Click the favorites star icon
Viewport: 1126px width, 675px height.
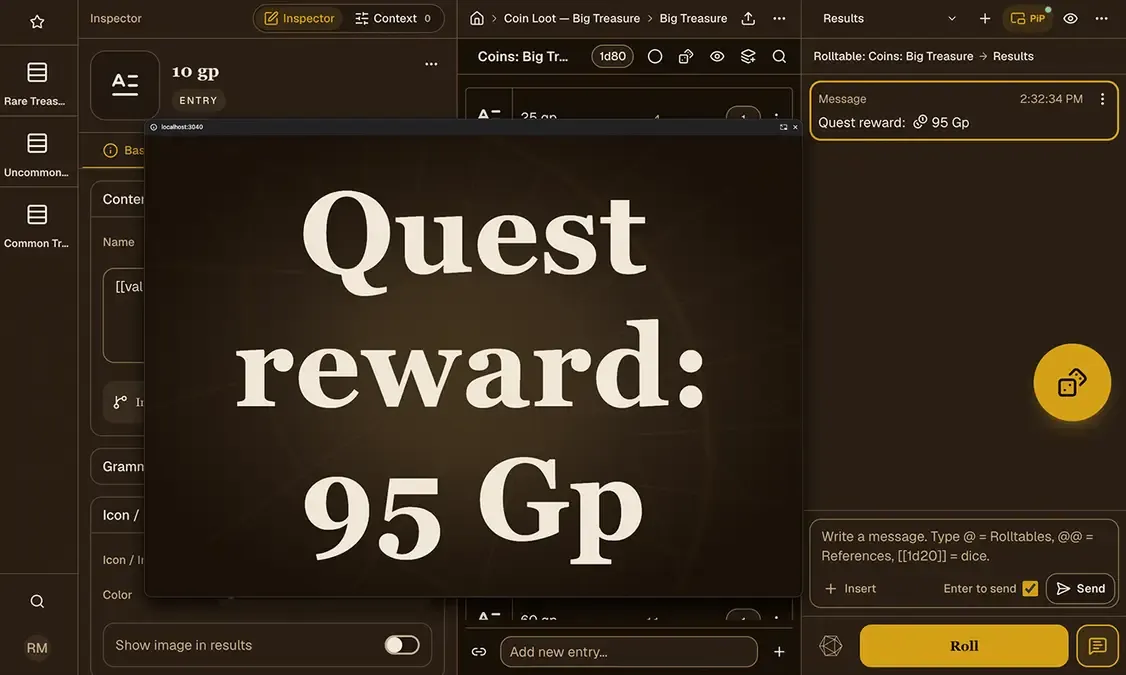[x=37, y=22]
